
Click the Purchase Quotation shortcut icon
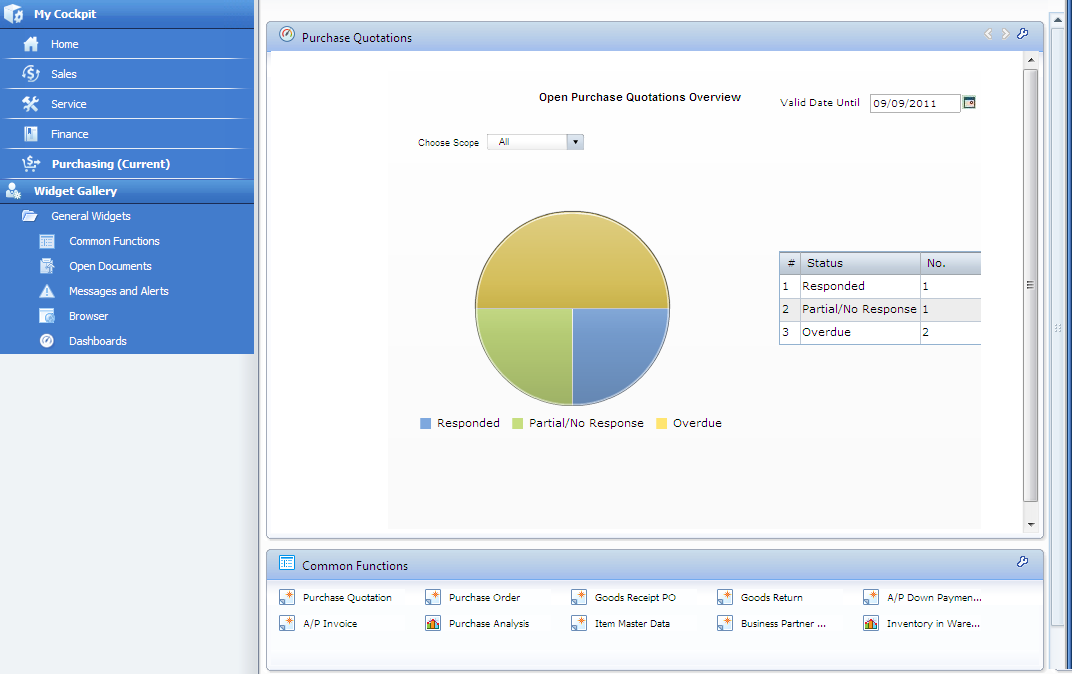pos(287,597)
